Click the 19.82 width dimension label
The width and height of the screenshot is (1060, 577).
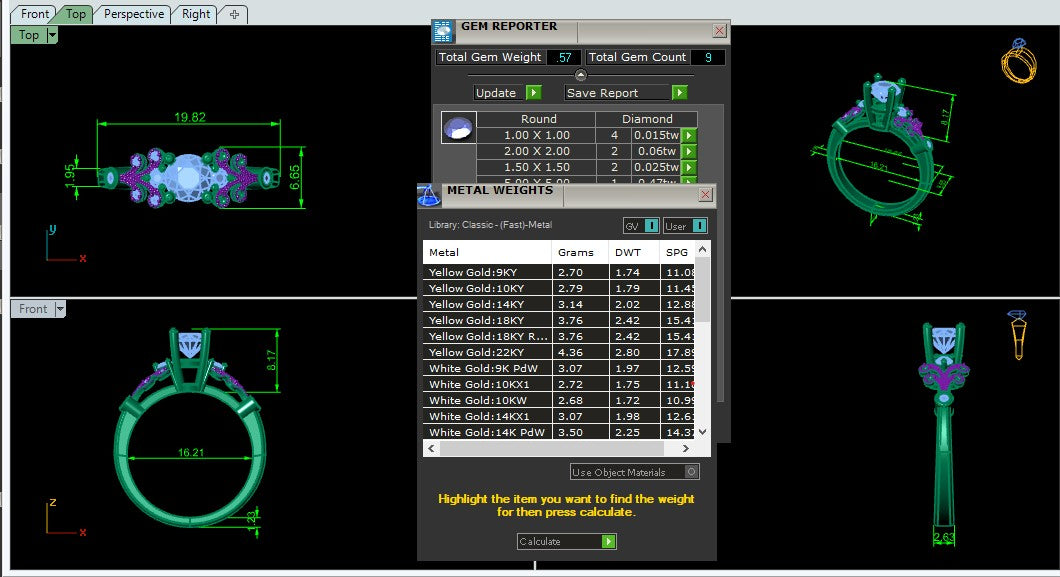(x=190, y=117)
